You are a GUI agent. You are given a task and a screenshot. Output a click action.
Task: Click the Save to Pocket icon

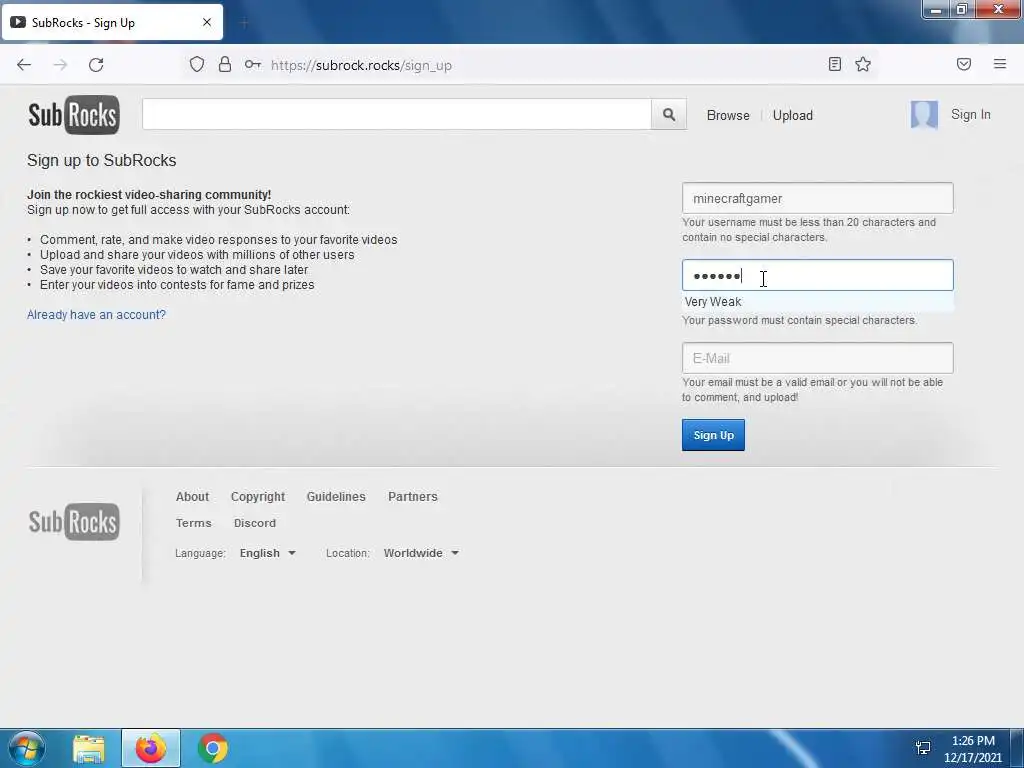point(964,64)
